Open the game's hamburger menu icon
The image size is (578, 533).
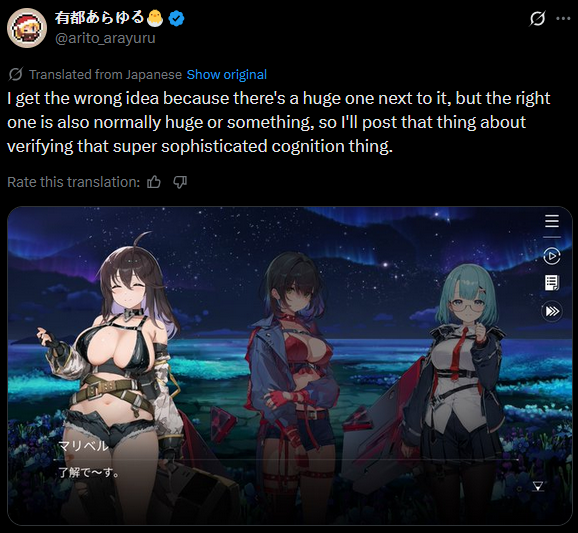[x=551, y=221]
